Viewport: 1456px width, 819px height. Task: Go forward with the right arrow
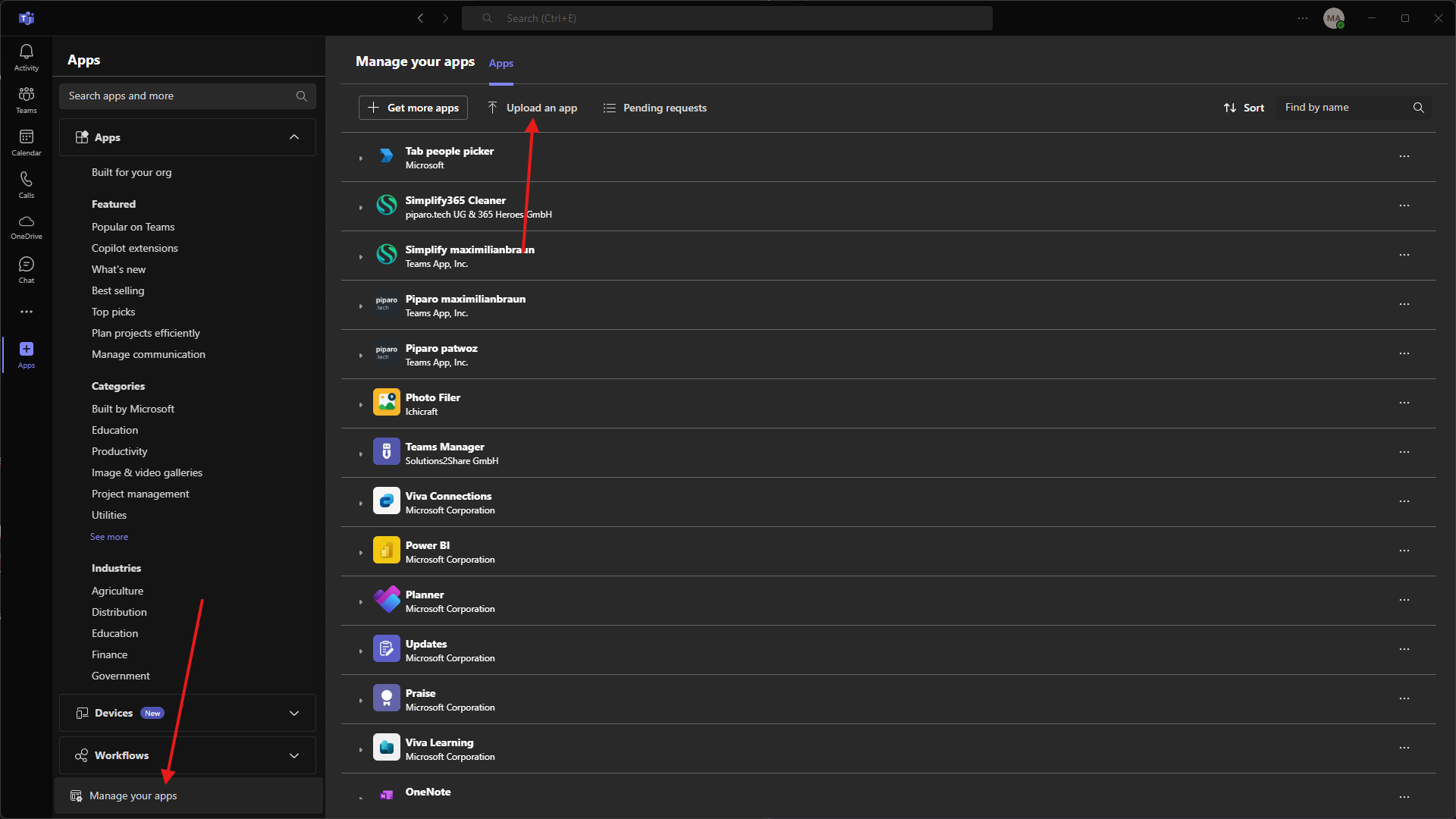pyautogui.click(x=446, y=18)
